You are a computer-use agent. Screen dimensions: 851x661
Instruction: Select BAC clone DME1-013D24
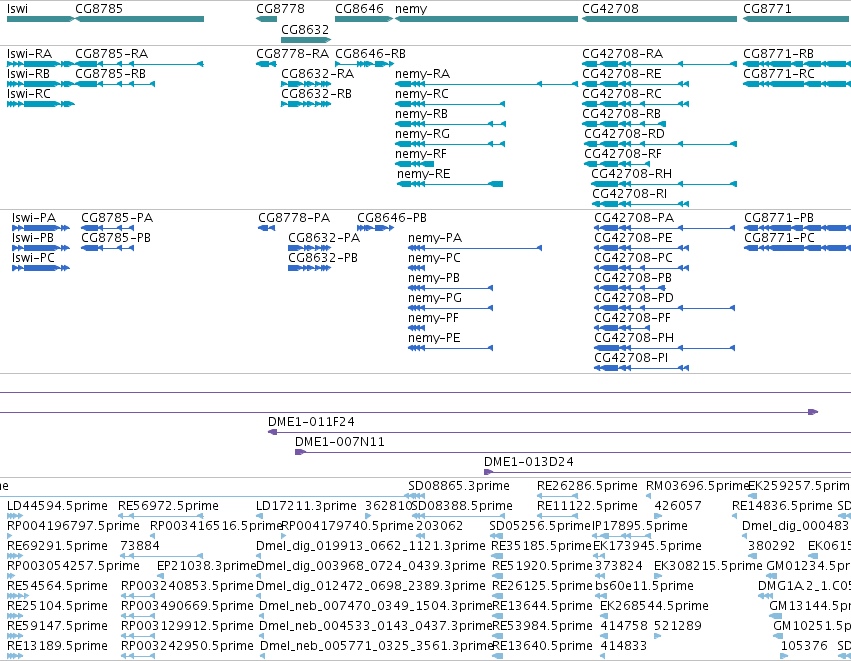668,472
